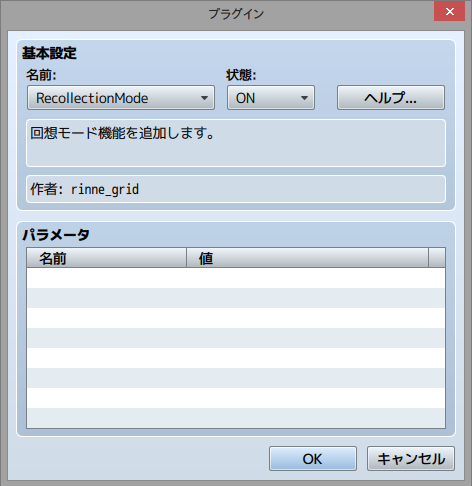The width and height of the screenshot is (472, 486).
Task: Open the RecollectionMode name dropdown
Action: tap(121, 98)
